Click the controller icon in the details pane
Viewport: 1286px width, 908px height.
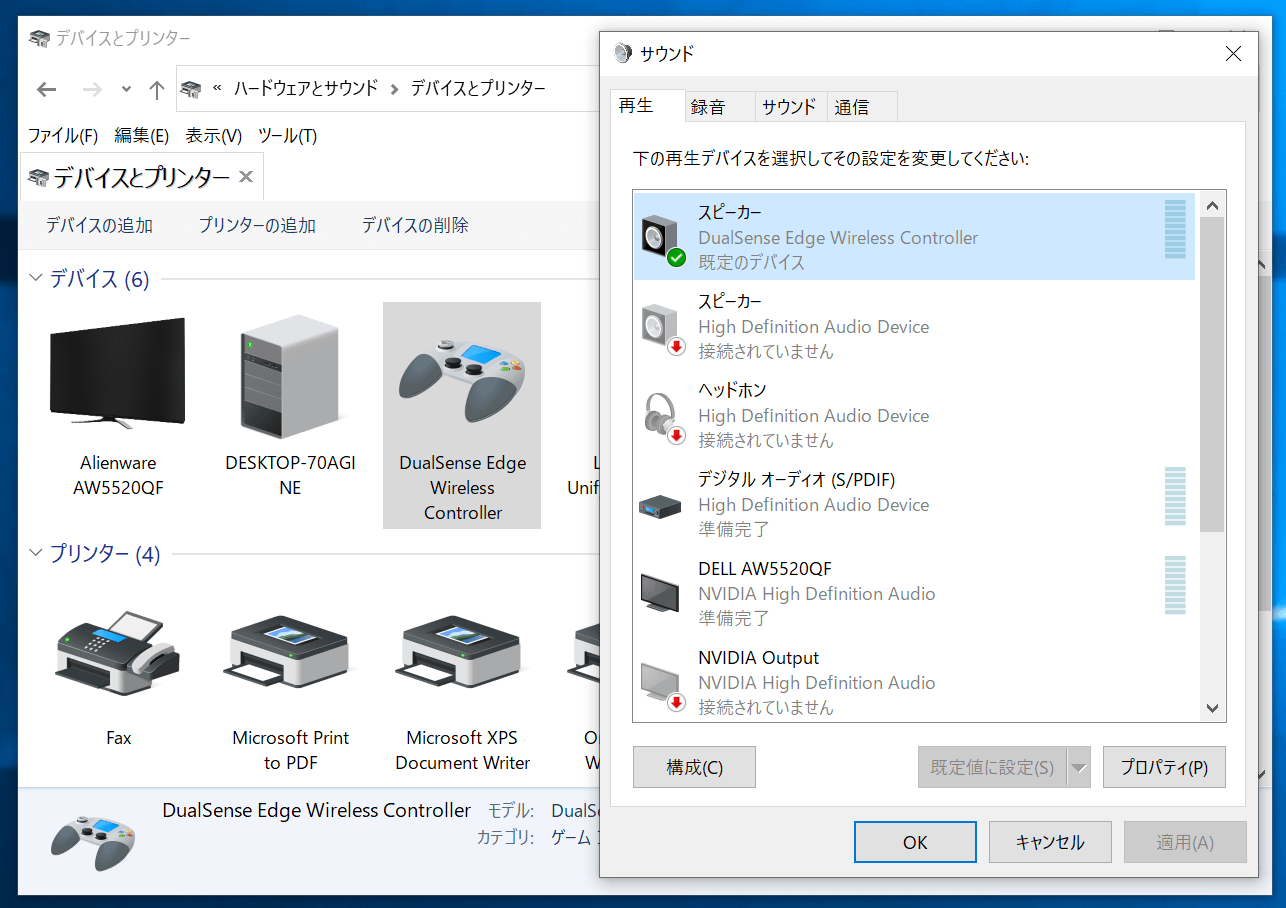pos(92,842)
